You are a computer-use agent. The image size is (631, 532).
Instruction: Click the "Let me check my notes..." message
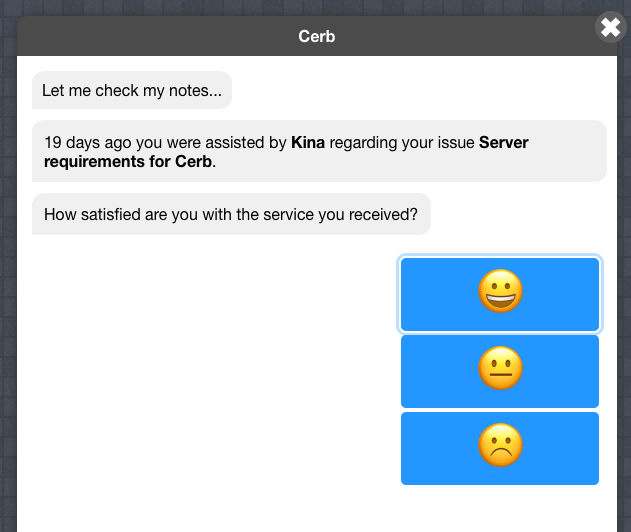[x=132, y=90]
